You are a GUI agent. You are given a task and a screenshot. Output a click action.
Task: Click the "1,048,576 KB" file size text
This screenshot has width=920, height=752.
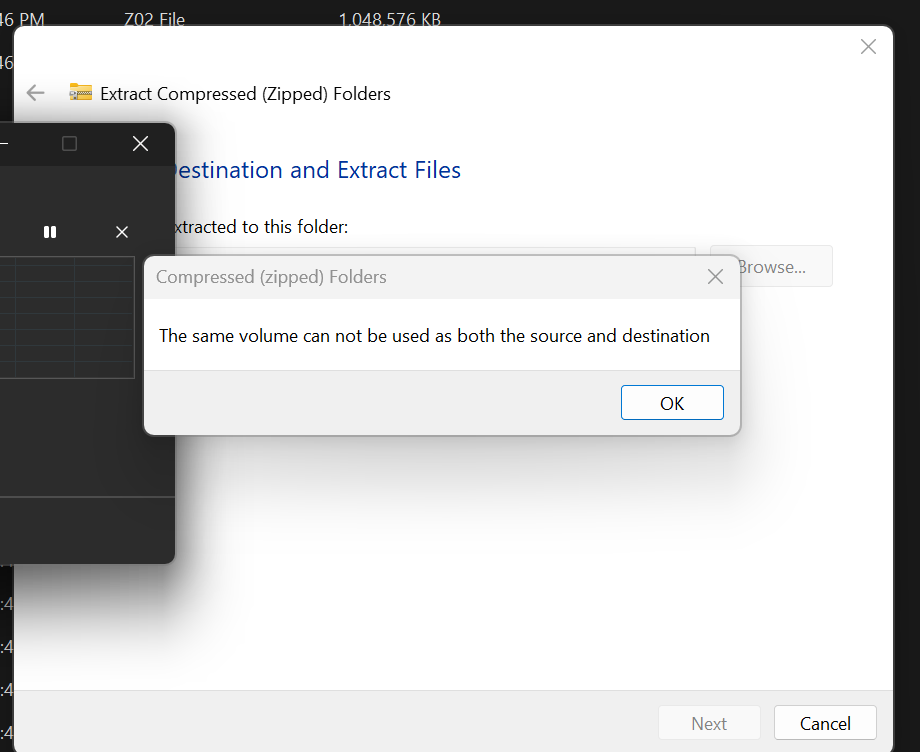click(x=389, y=19)
